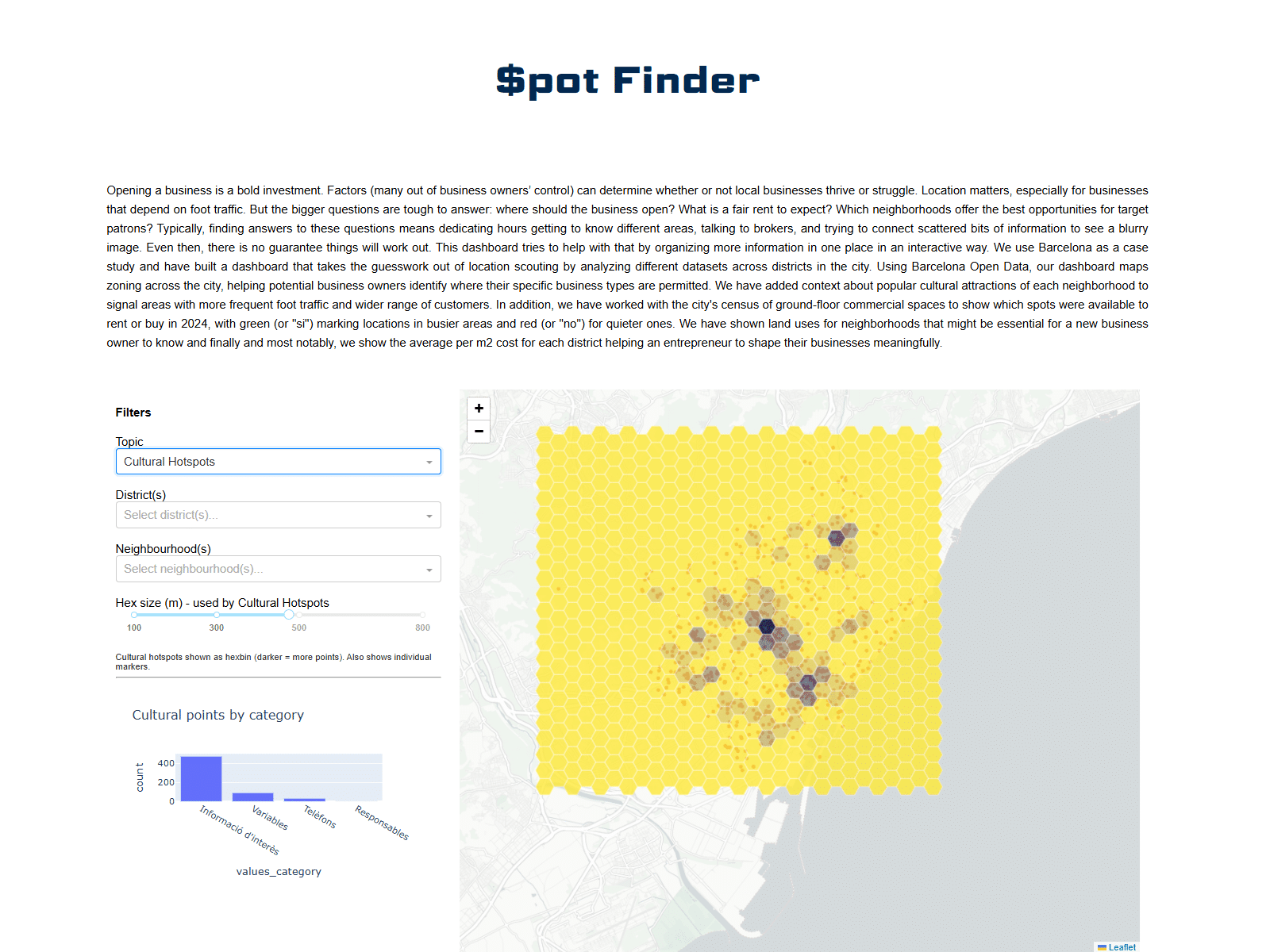Click the 800 label on the hex size slider
Viewport: 1270px width, 952px height.
point(422,628)
